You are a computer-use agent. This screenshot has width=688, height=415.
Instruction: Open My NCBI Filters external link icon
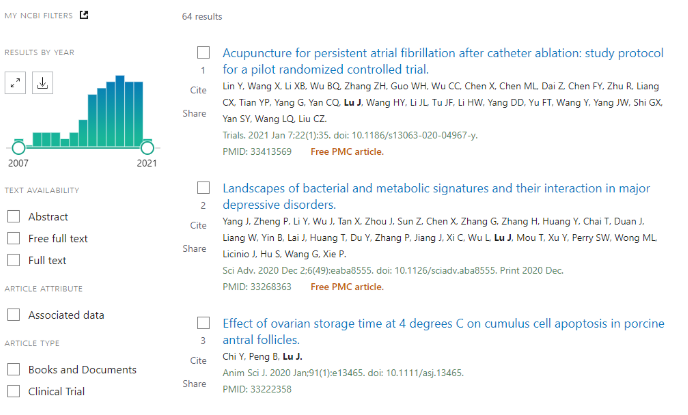pyautogui.click(x=84, y=15)
